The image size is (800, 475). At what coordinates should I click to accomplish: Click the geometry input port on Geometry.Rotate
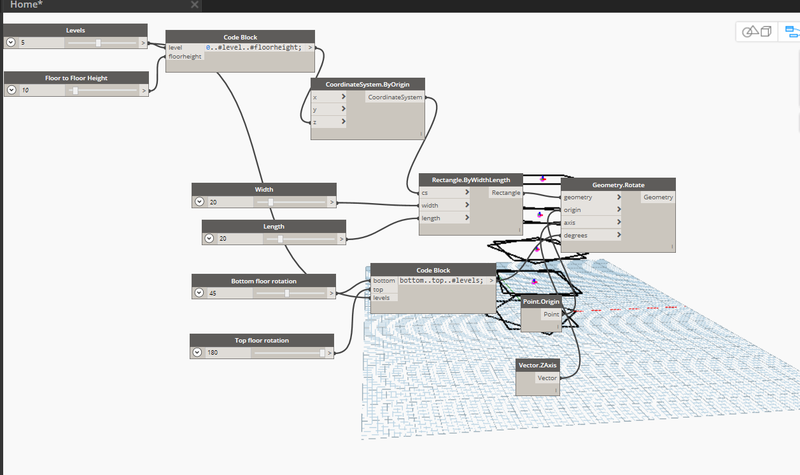coord(591,197)
